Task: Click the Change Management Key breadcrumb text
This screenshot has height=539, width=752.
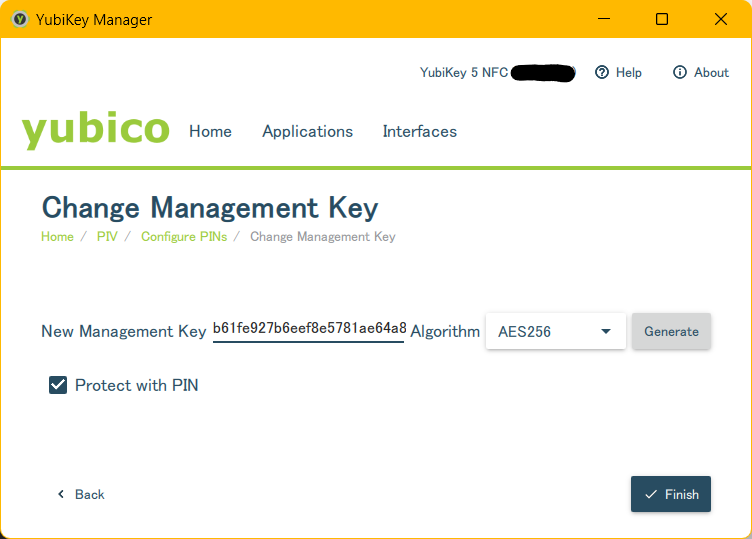Action: 323,236
